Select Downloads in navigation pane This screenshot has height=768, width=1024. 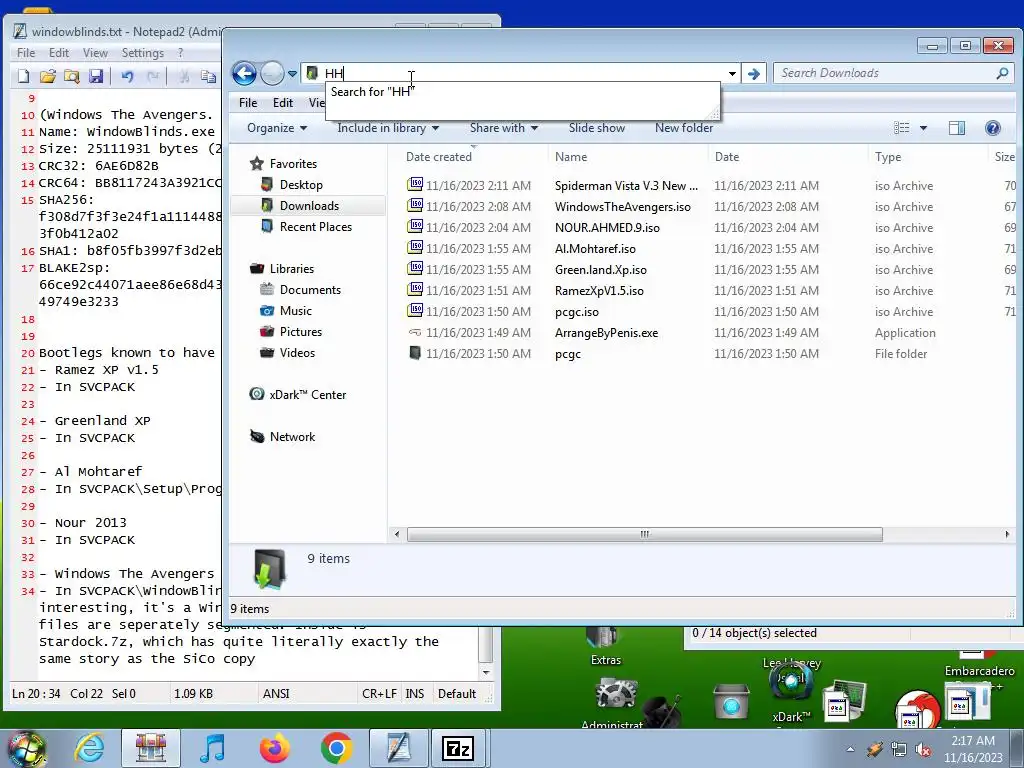click(x=309, y=206)
